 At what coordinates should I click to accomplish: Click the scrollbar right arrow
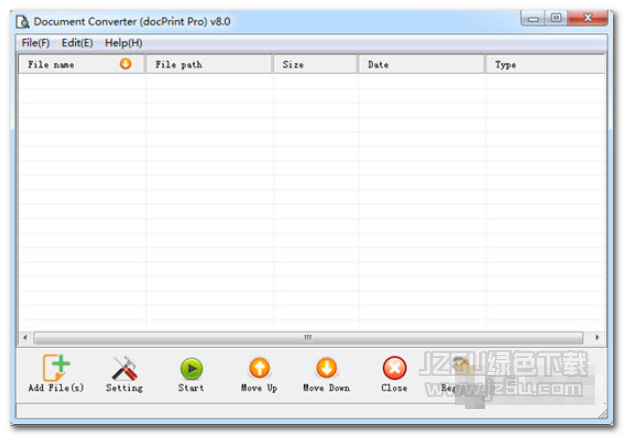(x=597, y=338)
